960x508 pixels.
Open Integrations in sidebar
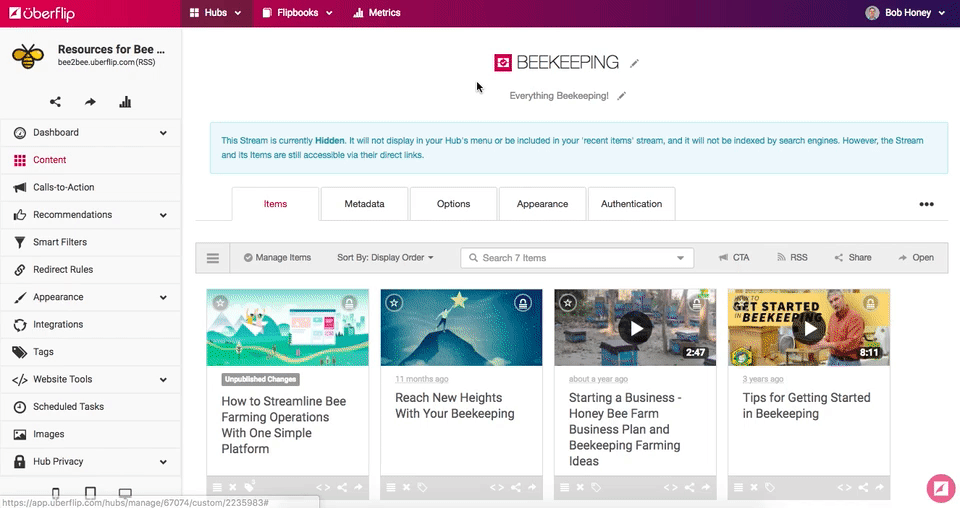click(91, 324)
